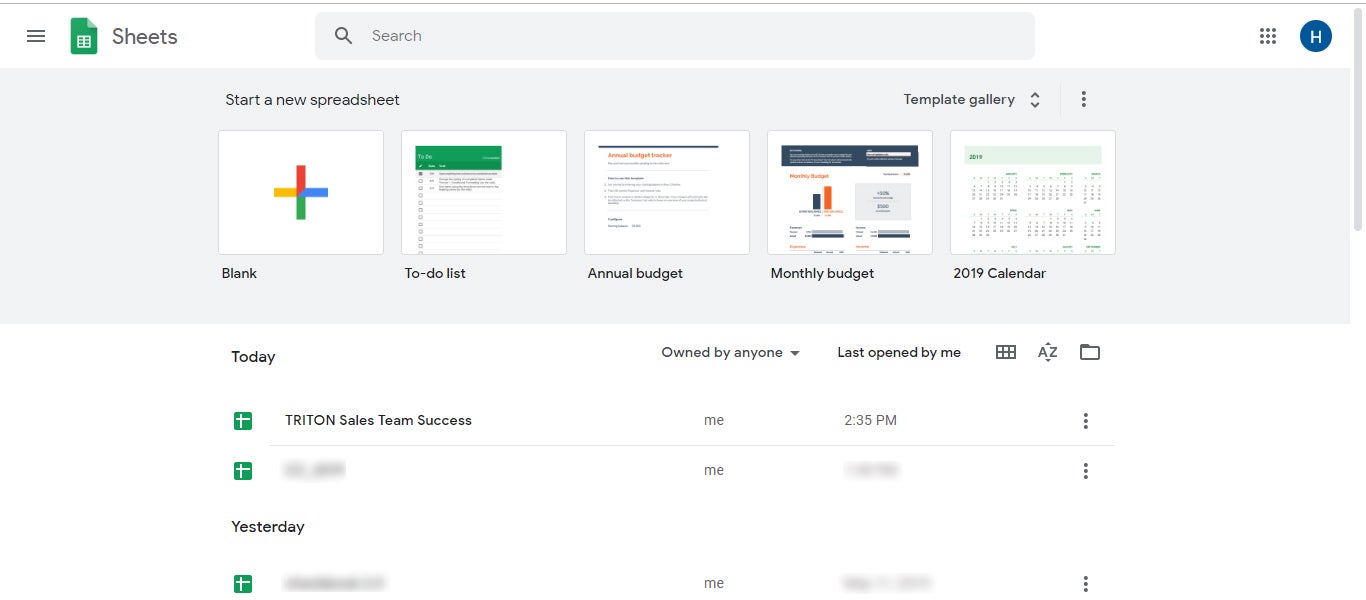Open the template section more options menu
This screenshot has width=1366, height=600.
tap(1084, 99)
